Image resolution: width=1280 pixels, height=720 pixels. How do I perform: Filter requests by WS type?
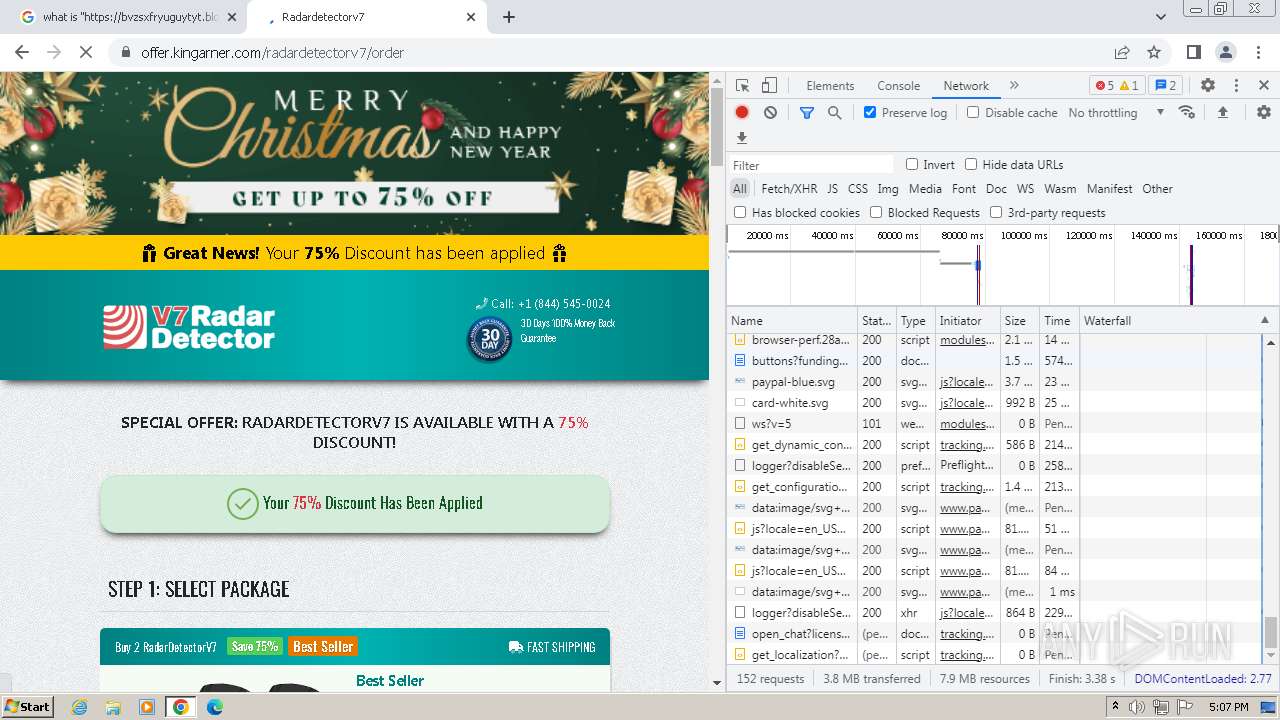[x=1025, y=188]
